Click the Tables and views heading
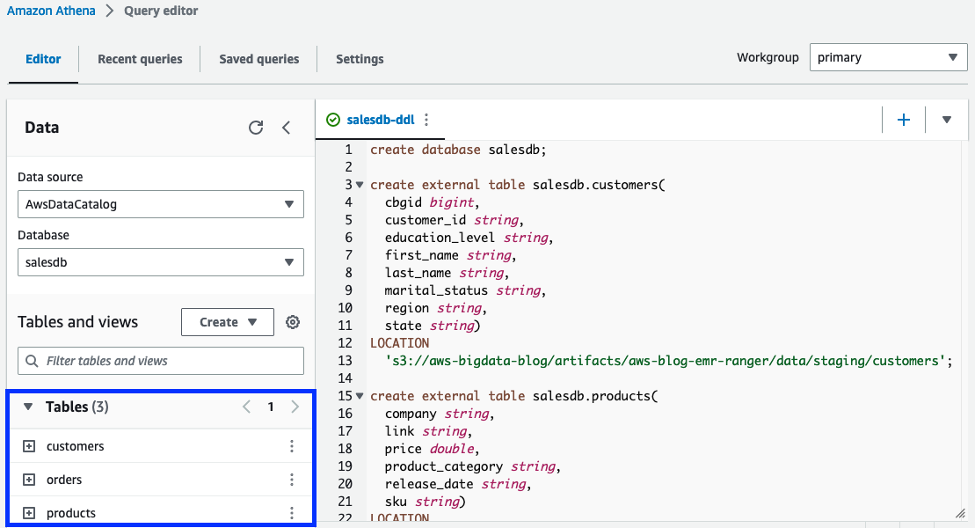The height and width of the screenshot is (529, 977). click(x=78, y=322)
